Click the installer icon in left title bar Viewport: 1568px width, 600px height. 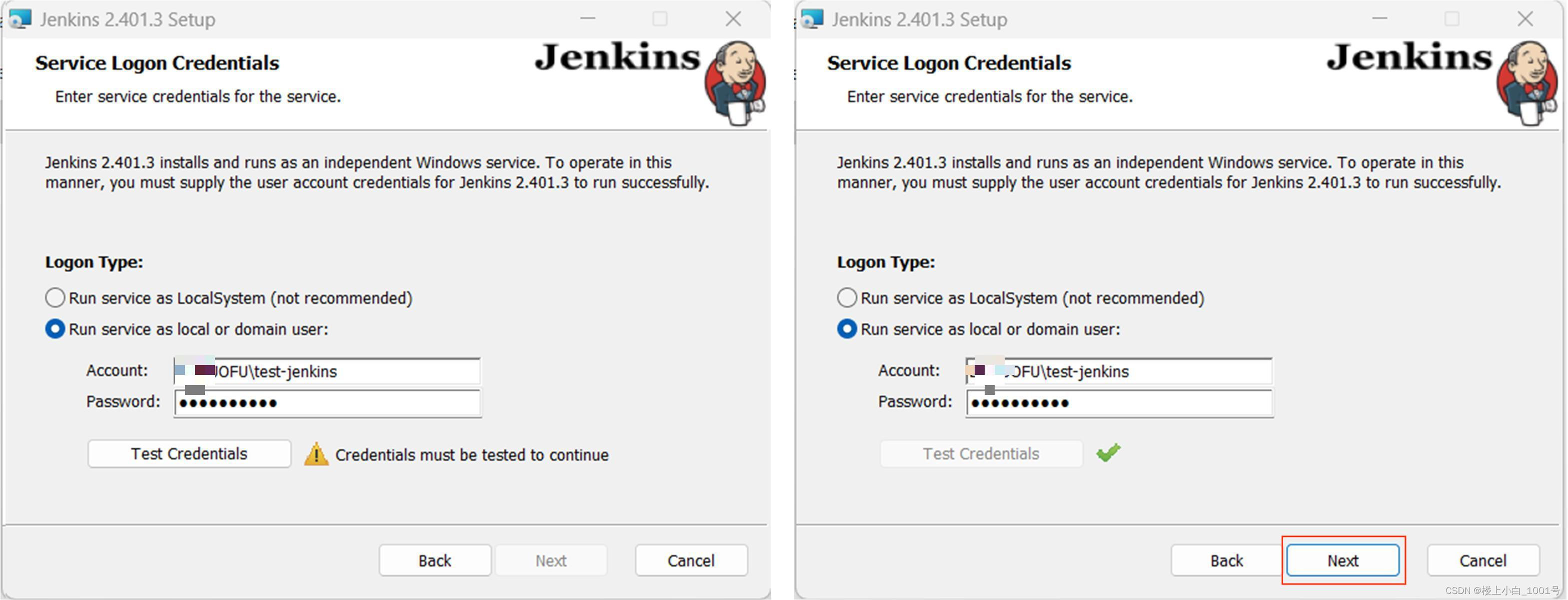(20, 19)
